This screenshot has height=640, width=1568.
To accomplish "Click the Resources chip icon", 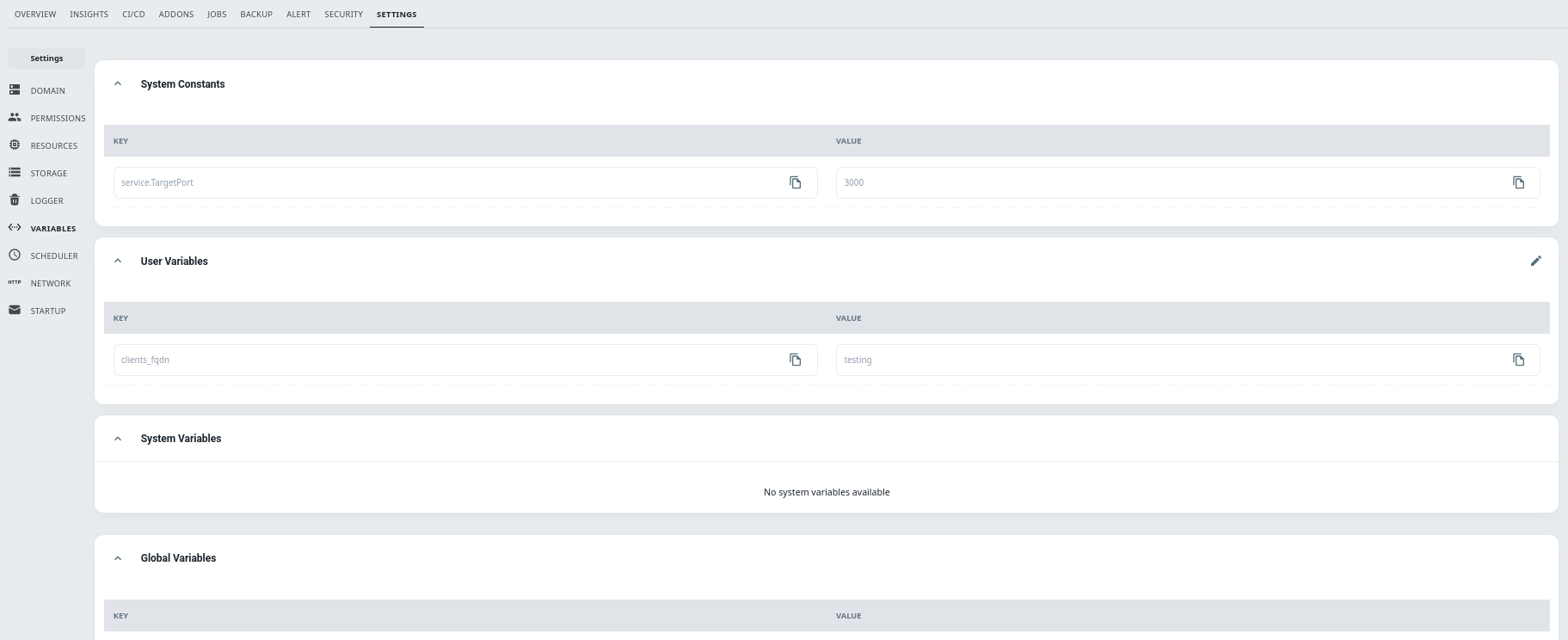I will point(15,145).
